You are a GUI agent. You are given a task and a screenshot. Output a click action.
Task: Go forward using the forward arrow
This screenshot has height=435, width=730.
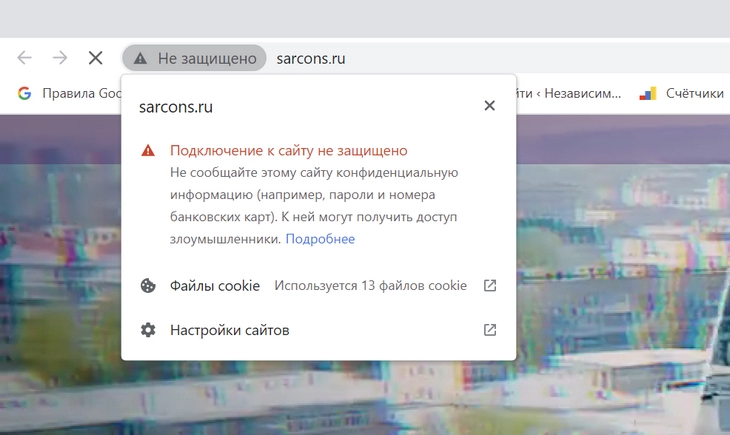point(60,58)
